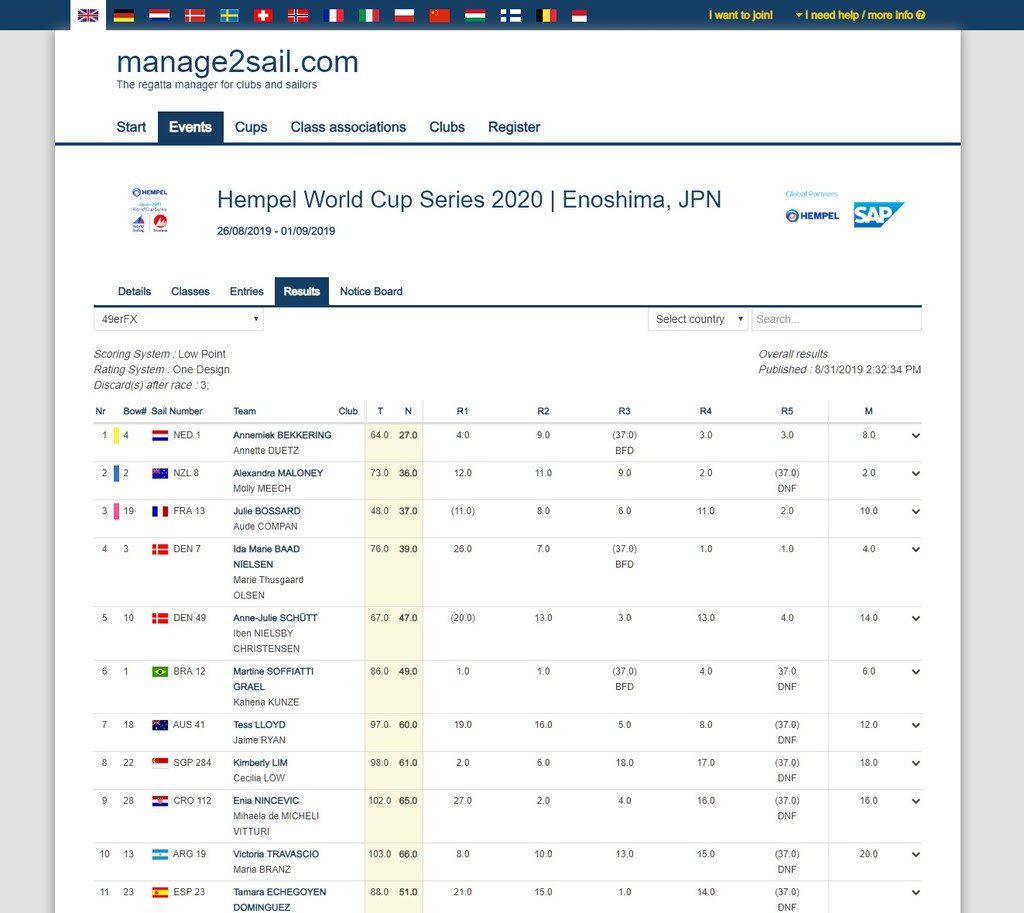Switch site language to English via UK flag
Viewport: 1024px width, 913px height.
pos(88,15)
